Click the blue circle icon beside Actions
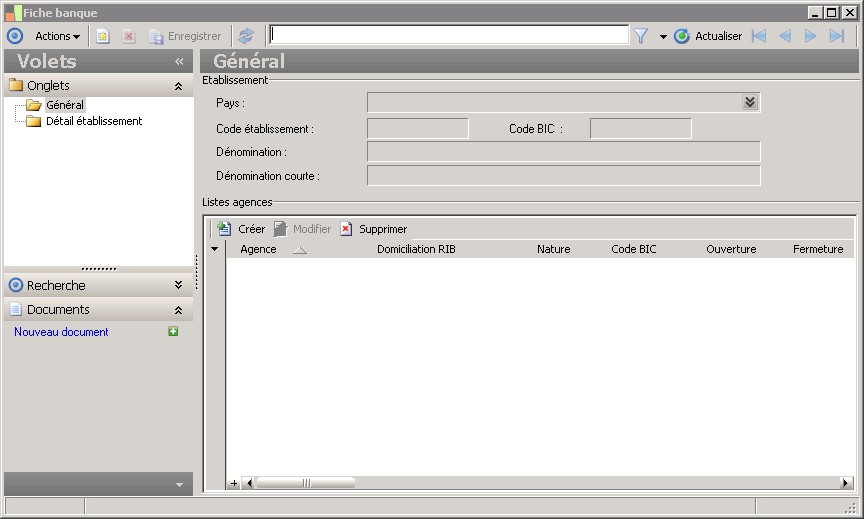864x519 pixels. (15, 36)
